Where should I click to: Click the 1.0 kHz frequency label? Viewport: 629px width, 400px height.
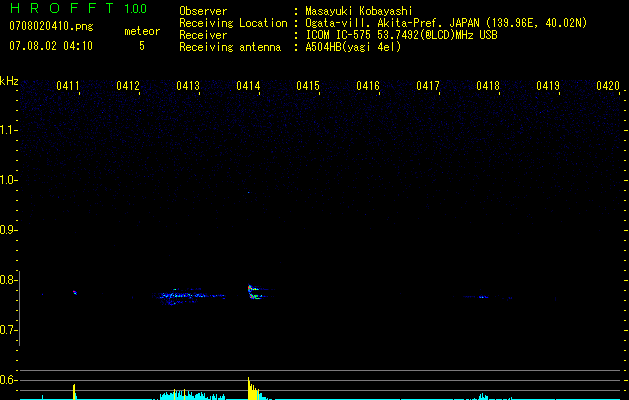click(x=8, y=180)
